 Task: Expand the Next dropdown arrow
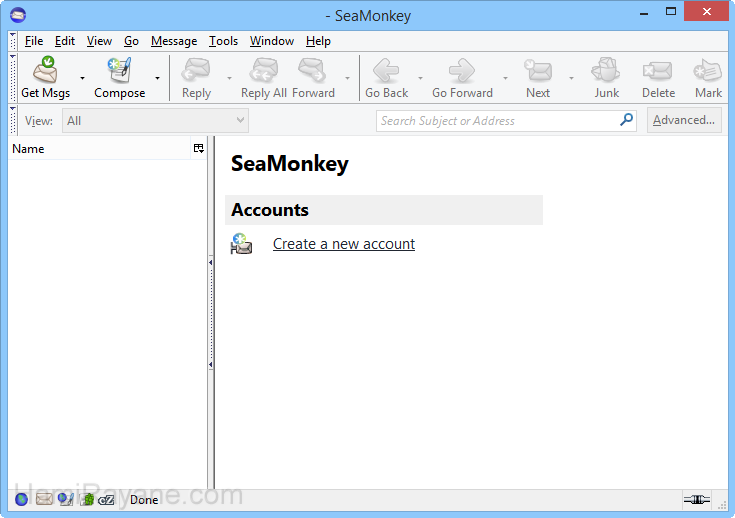pos(571,78)
